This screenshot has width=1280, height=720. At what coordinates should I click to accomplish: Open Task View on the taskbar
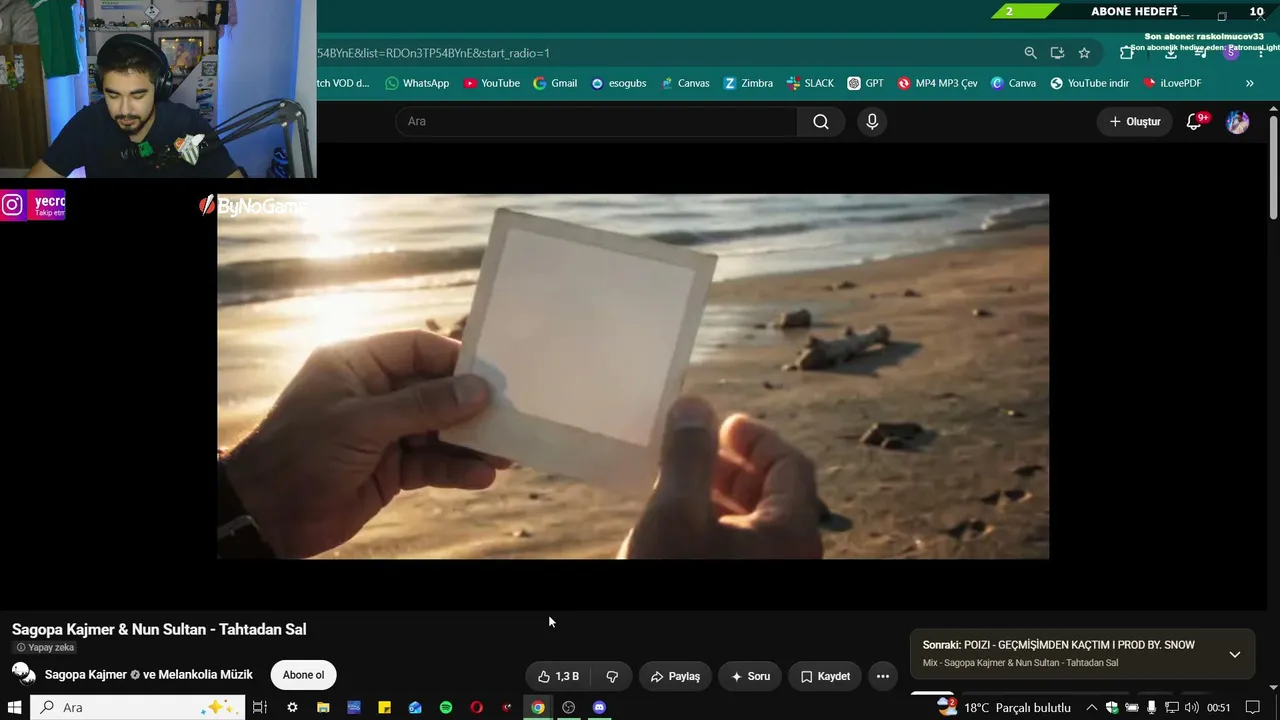coord(259,707)
